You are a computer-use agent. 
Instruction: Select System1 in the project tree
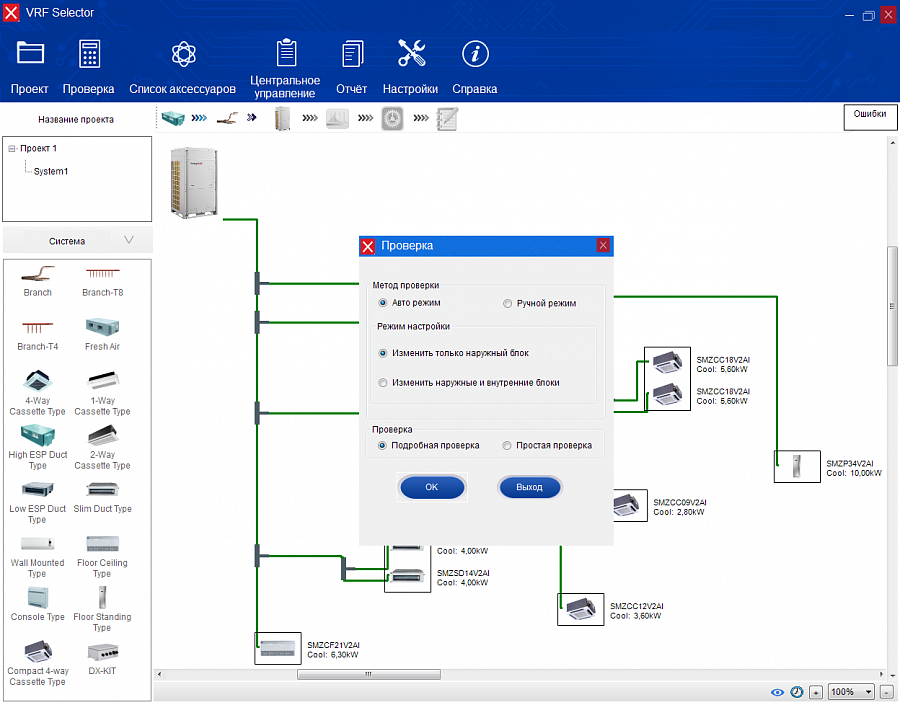pos(50,171)
